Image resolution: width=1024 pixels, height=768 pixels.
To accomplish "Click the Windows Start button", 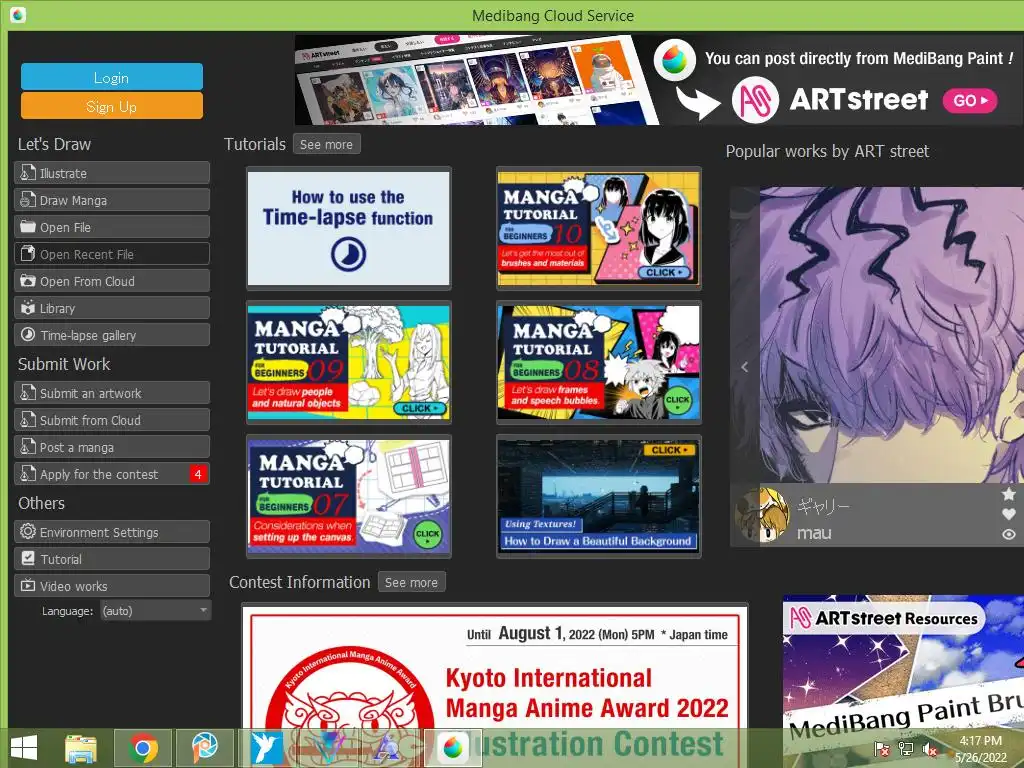I will (24, 748).
